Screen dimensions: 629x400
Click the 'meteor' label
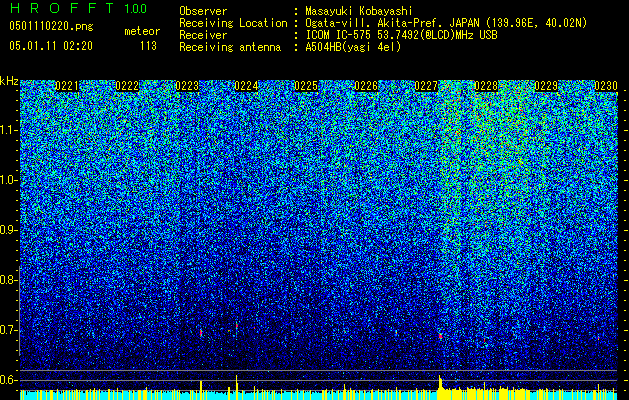142,31
